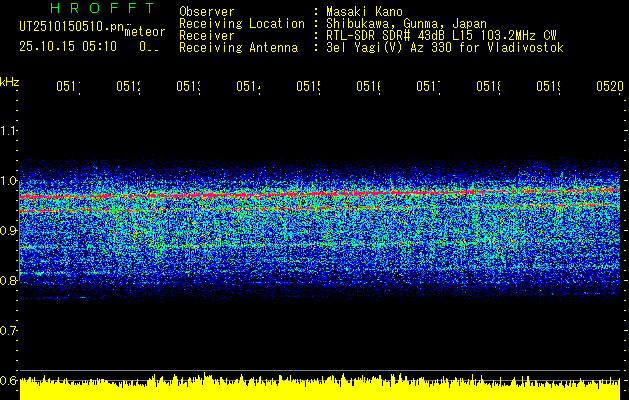This screenshot has width=629, height=400.
Task: Click the 1.0 kHz axis label
Action: click(8, 181)
